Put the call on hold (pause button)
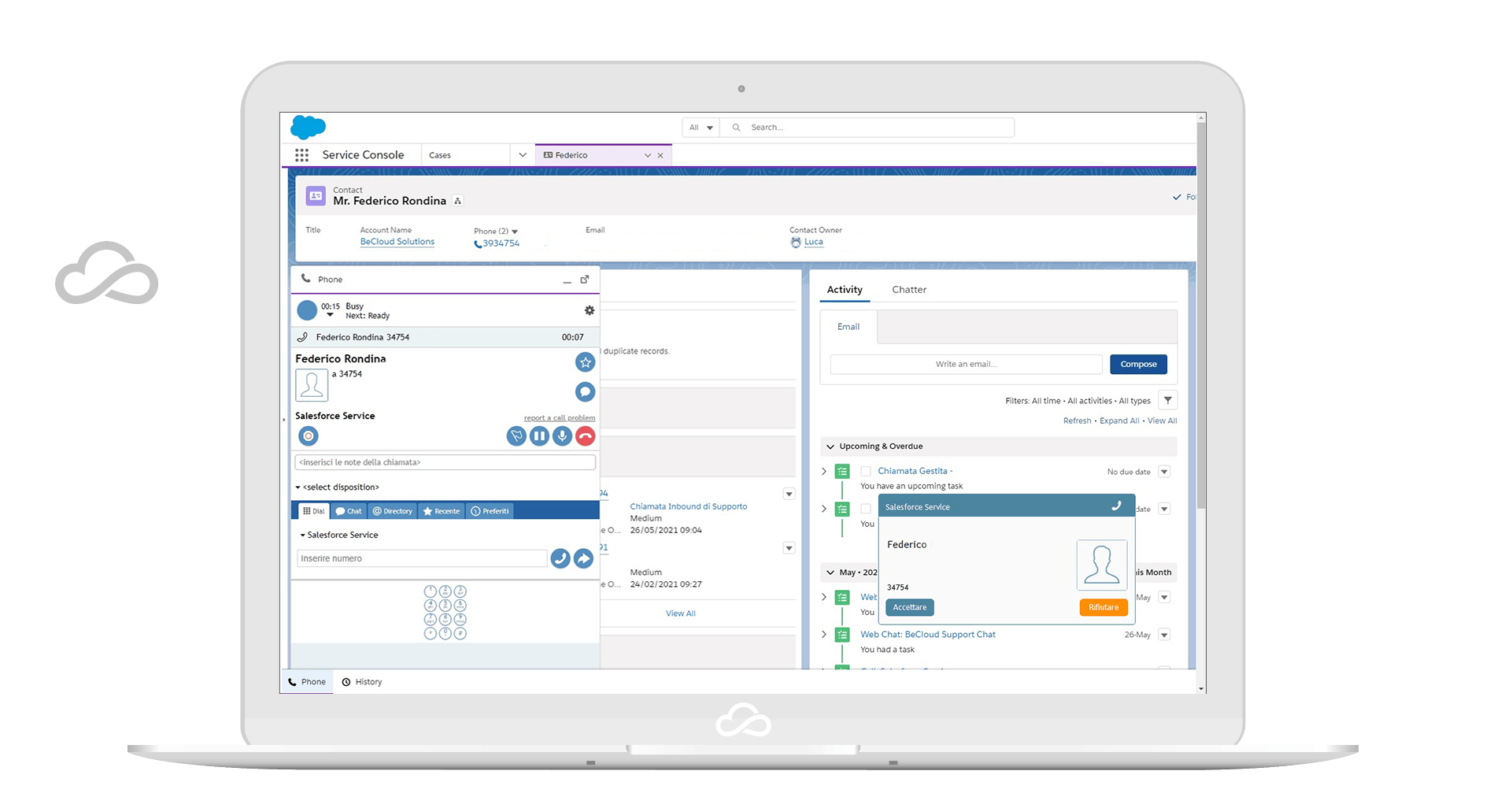Viewport: 1512px width, 808px height. pos(539,436)
